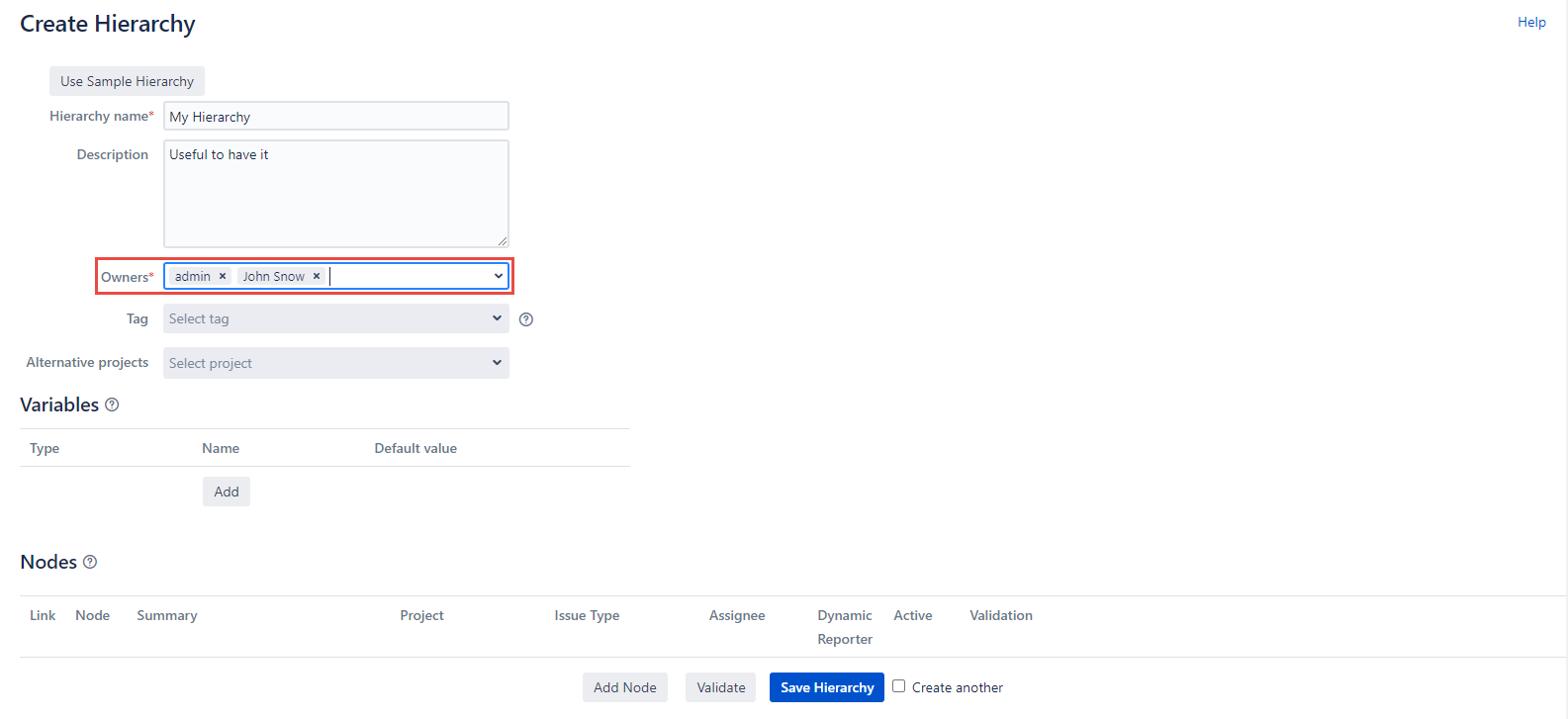Enable the Create another checkbox
The height and width of the screenshot is (719, 1568).
(899, 686)
